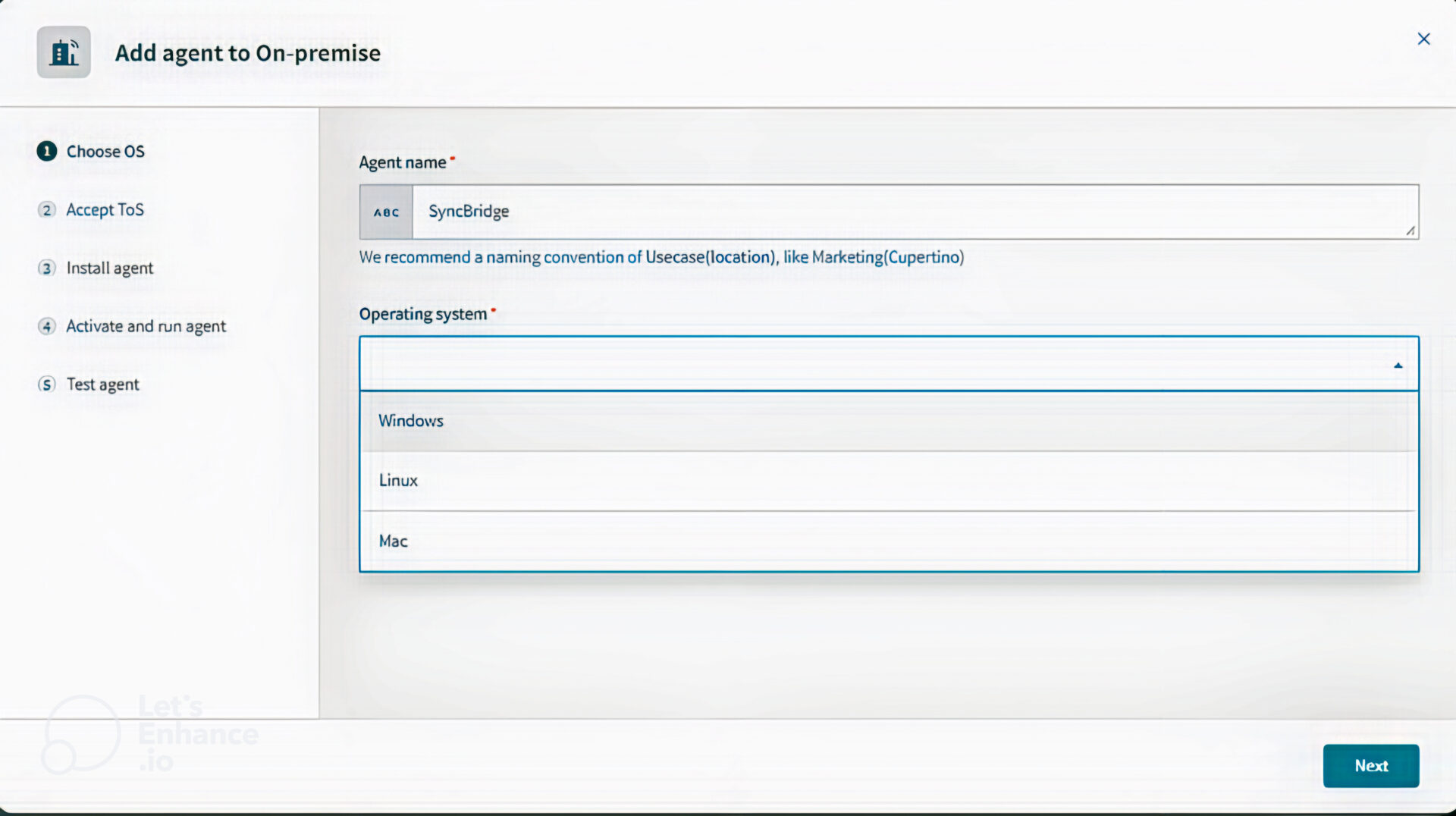This screenshot has height=816, width=1456.
Task: Collapse the Operating system dropdown via its arrow
Action: [x=1398, y=366]
